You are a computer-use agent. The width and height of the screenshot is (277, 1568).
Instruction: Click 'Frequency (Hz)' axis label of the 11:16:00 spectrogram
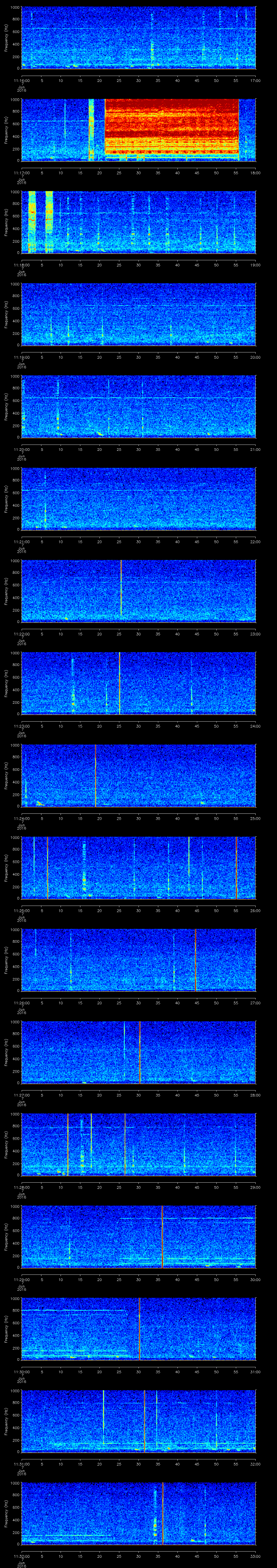point(6,38)
